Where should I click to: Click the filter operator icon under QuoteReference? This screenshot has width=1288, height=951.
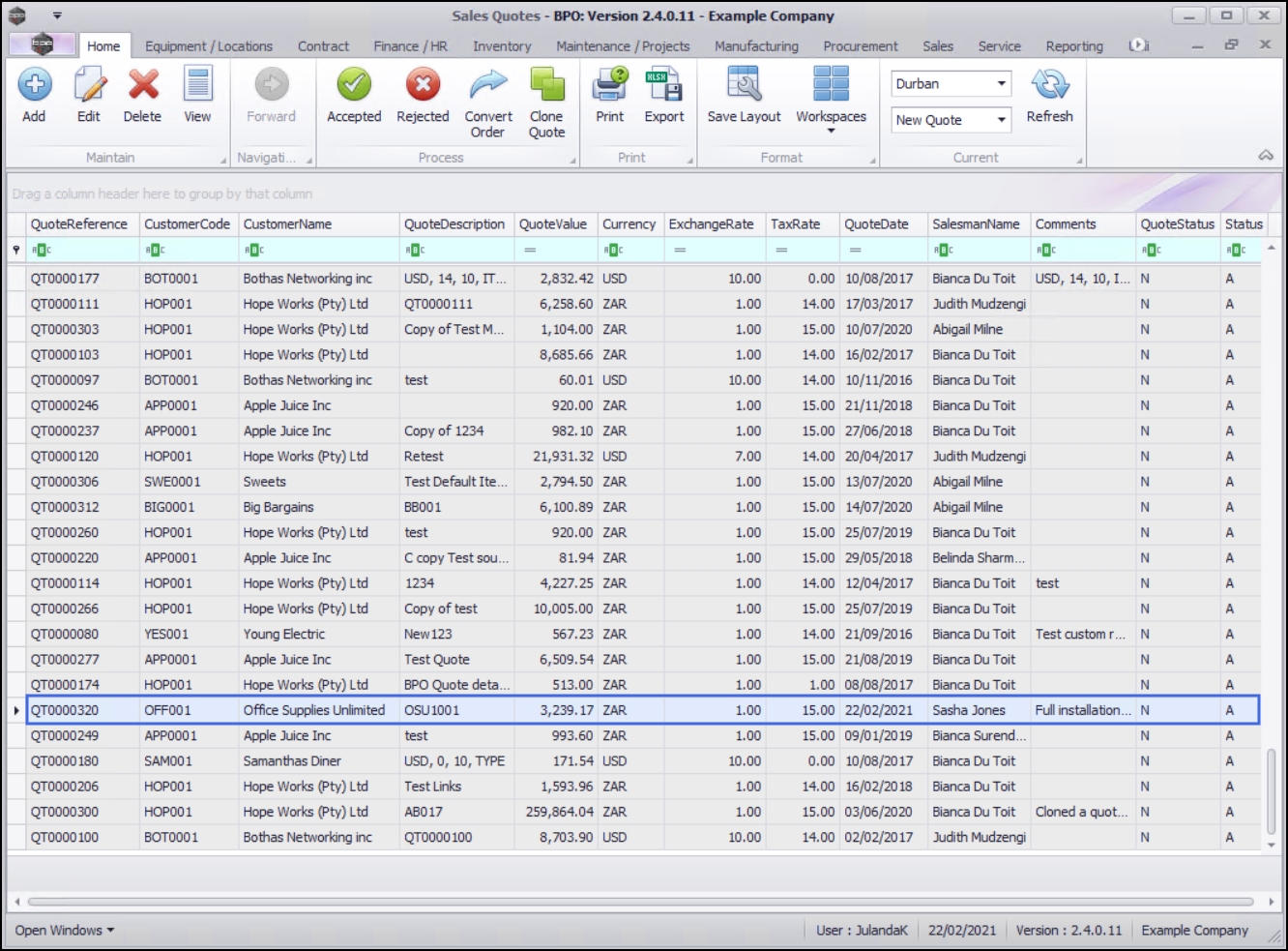(x=41, y=250)
